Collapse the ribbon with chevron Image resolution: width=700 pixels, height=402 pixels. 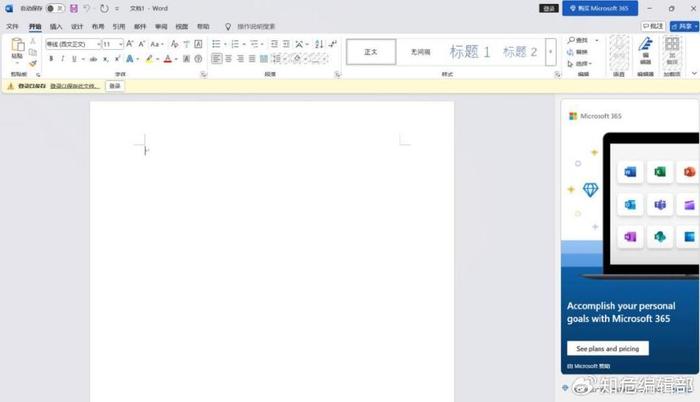coord(694,74)
